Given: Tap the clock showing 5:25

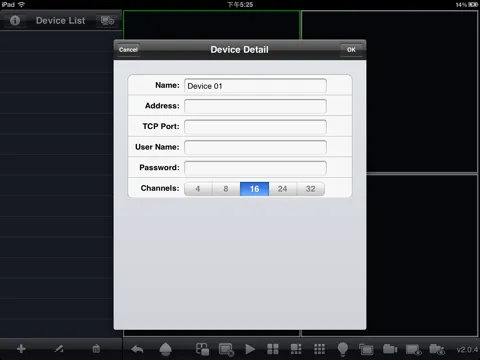Looking at the screenshot, I should click(x=240, y=5).
